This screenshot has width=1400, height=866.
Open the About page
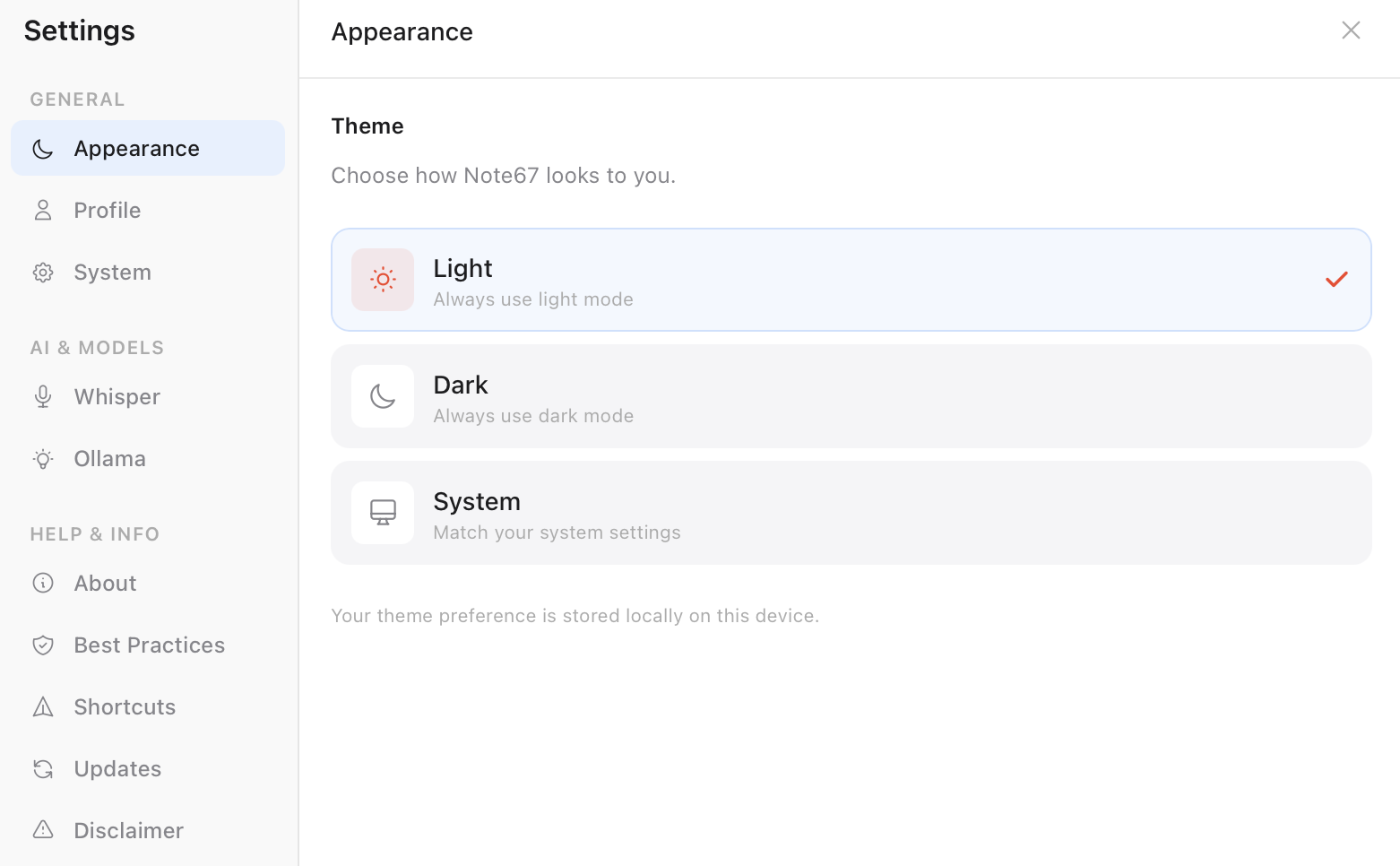tap(105, 583)
